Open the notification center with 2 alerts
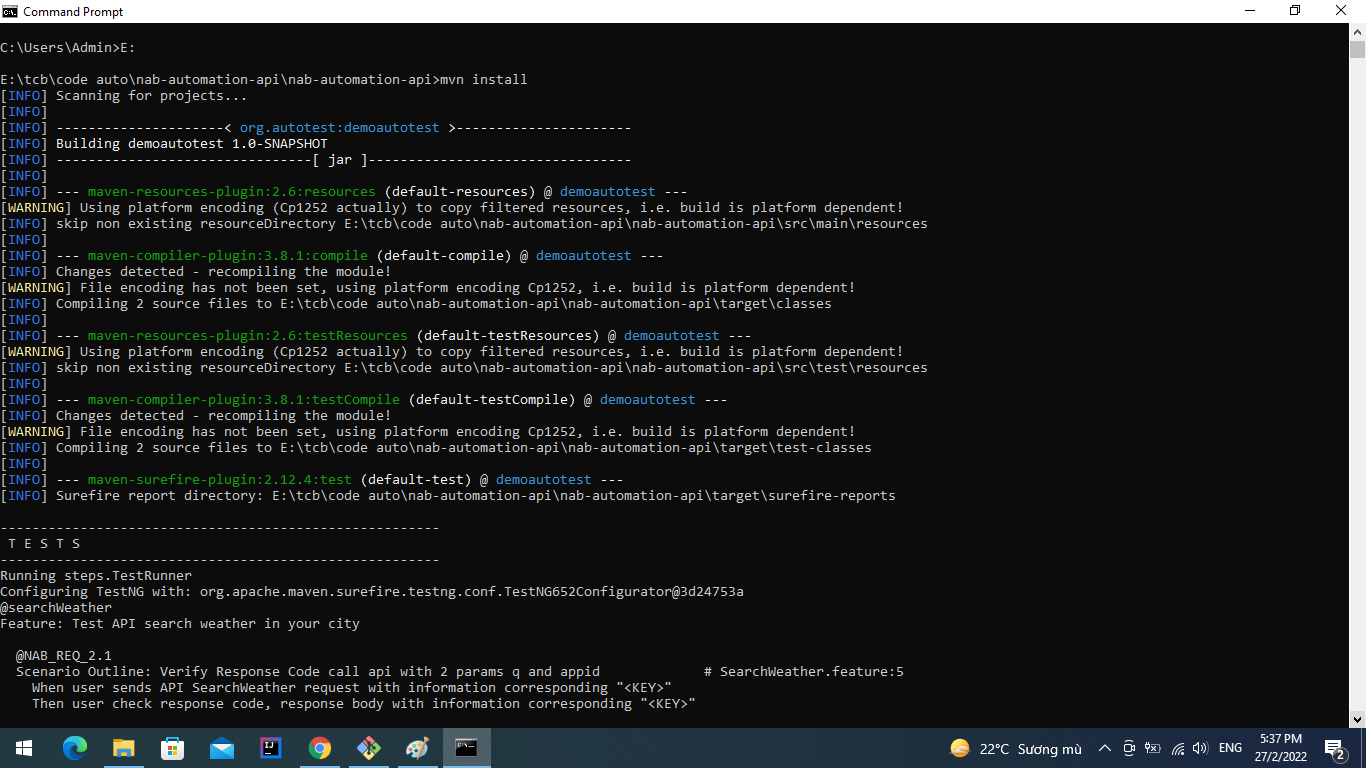Image resolution: width=1366 pixels, height=768 pixels. pos(1334,748)
